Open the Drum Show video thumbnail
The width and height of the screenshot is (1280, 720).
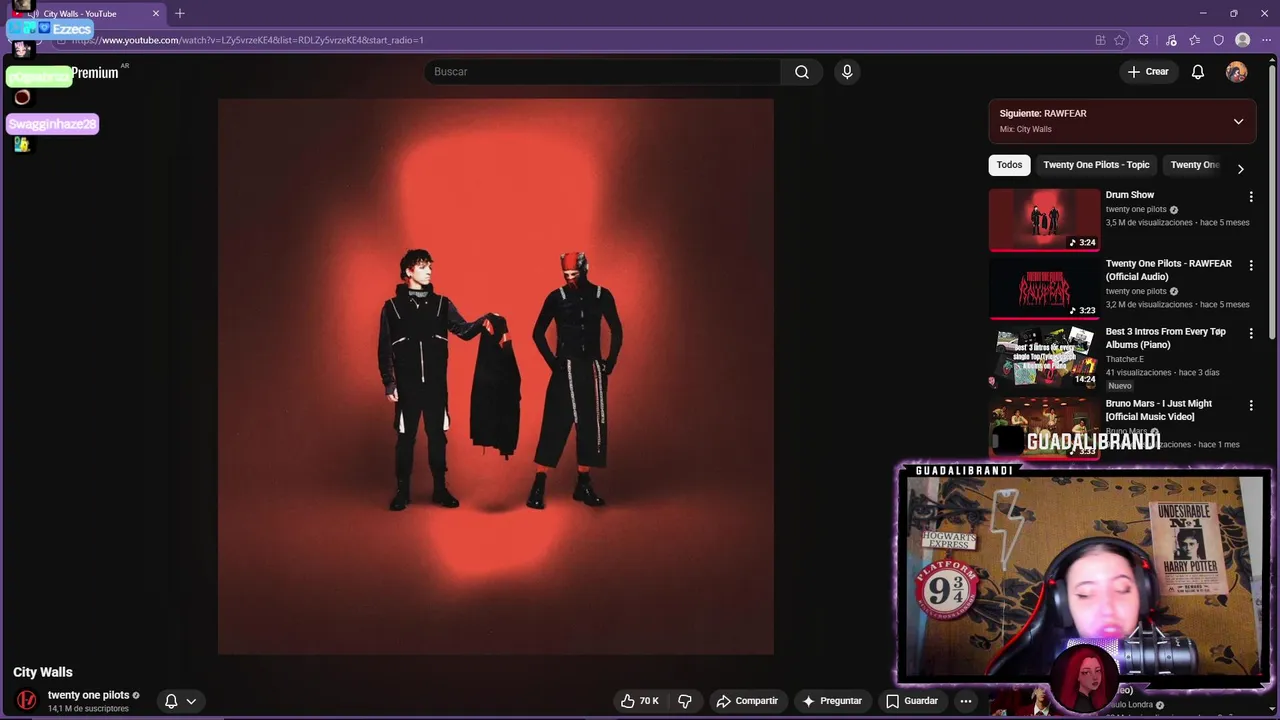pos(1044,220)
